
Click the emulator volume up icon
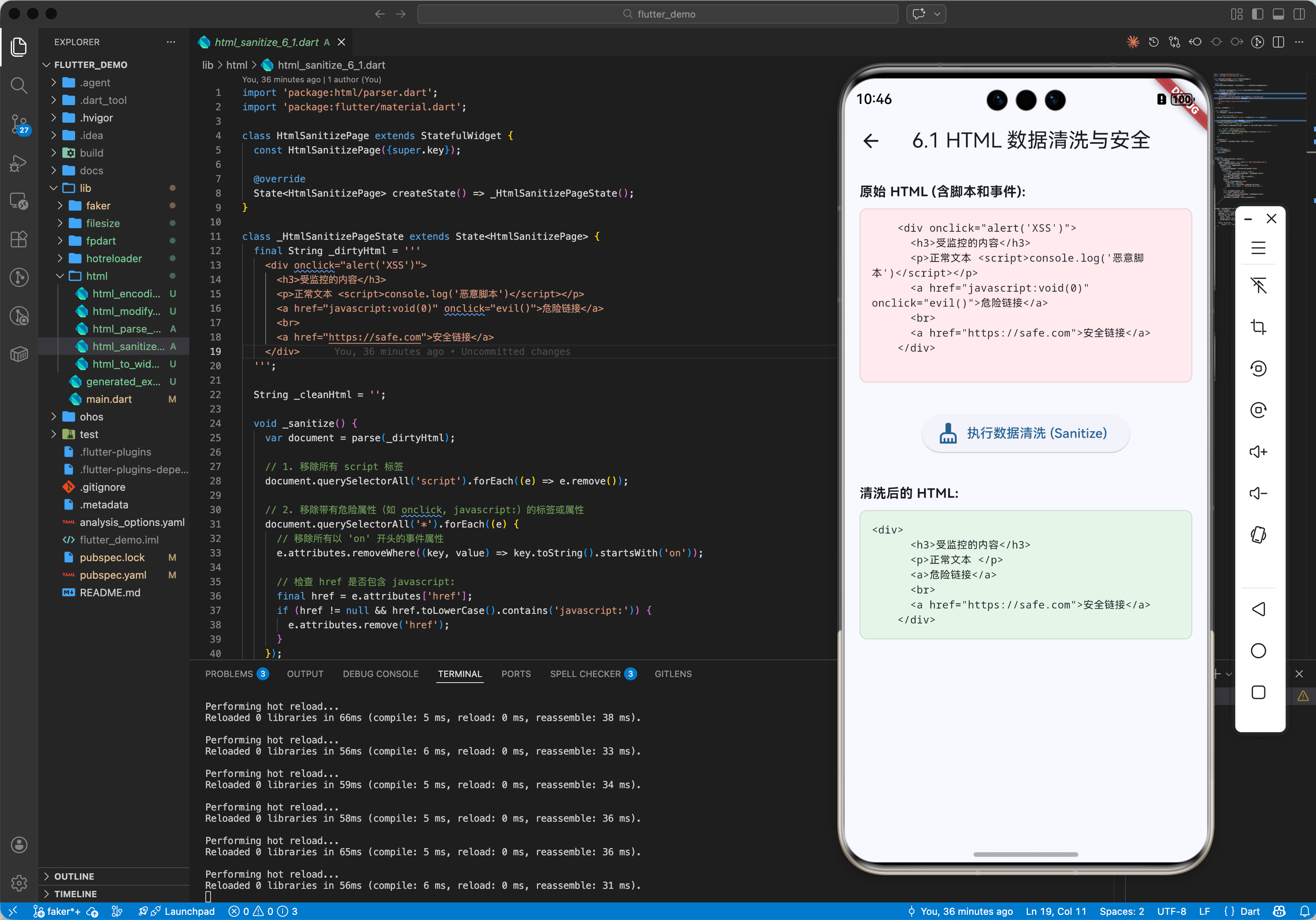[x=1258, y=452]
